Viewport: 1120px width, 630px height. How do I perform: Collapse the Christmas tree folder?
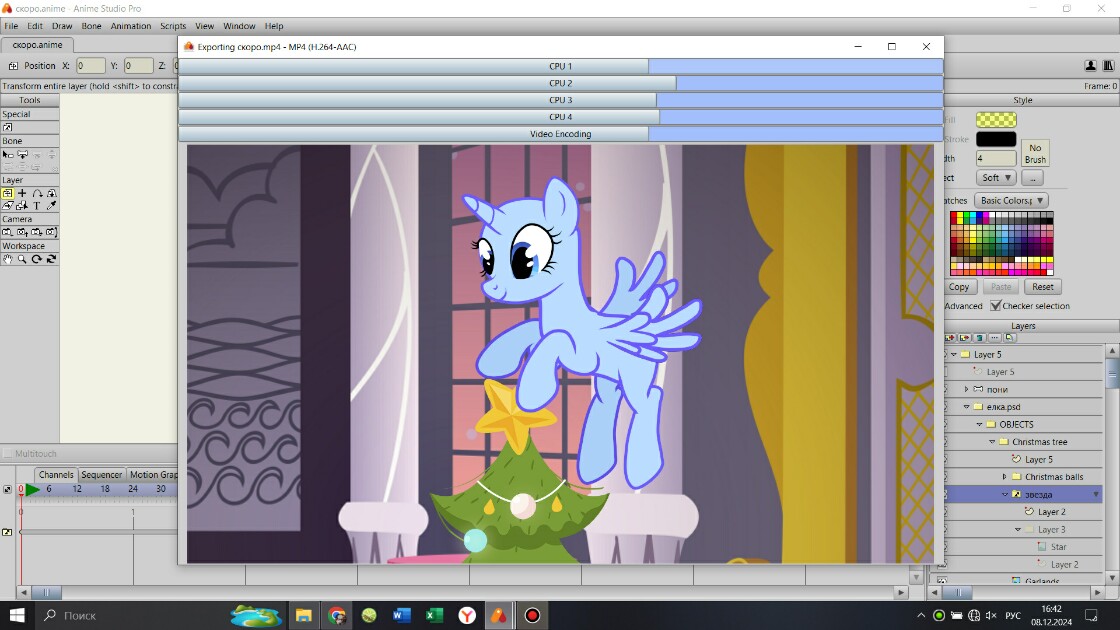pos(992,441)
